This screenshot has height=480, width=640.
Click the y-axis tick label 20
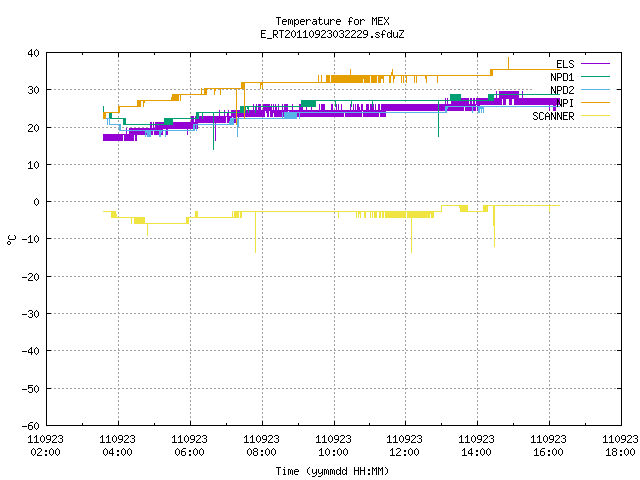coord(33,128)
